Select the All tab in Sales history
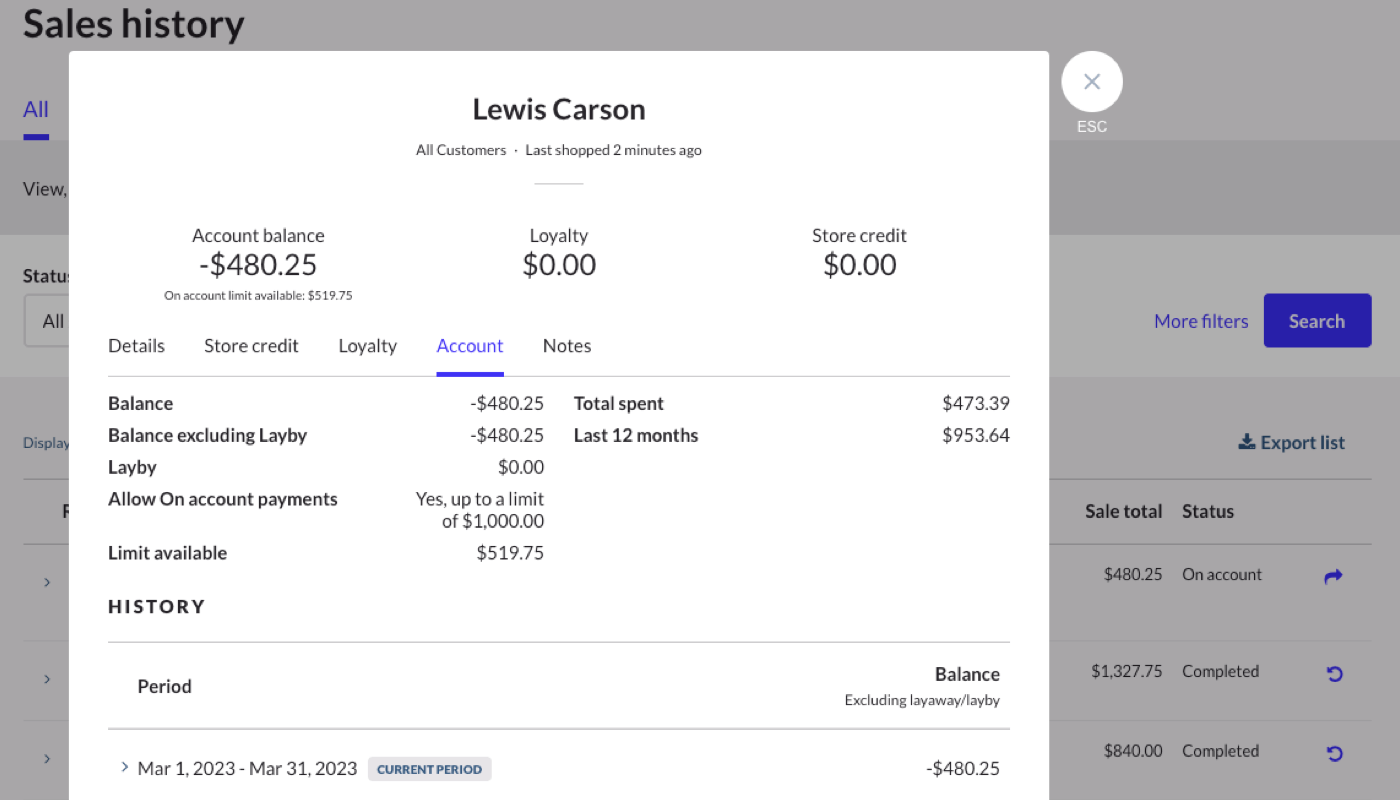Viewport: 1400px width, 800px height. click(36, 110)
